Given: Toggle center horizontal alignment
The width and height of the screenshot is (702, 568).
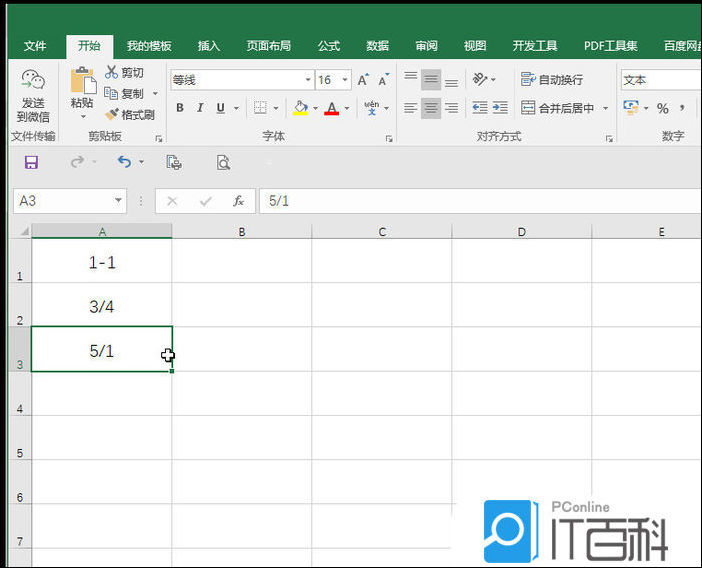Looking at the screenshot, I should click(x=431, y=108).
